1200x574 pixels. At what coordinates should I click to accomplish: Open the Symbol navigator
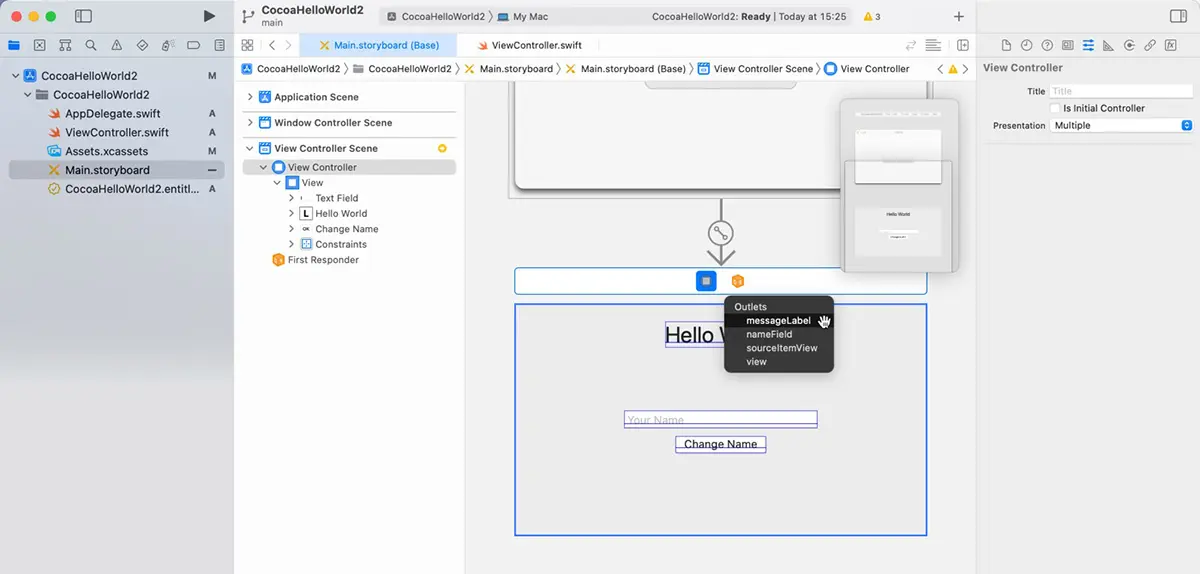coord(65,45)
